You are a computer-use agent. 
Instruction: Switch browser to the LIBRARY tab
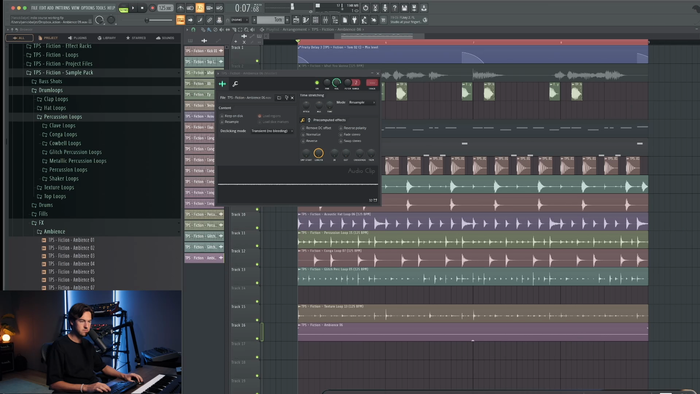107,38
